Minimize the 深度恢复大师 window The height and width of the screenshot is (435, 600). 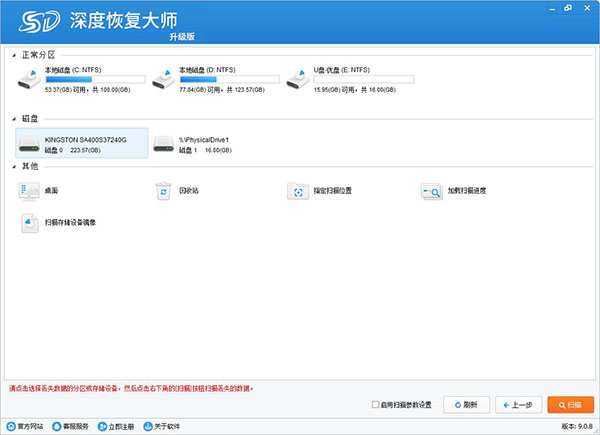pyautogui.click(x=552, y=8)
